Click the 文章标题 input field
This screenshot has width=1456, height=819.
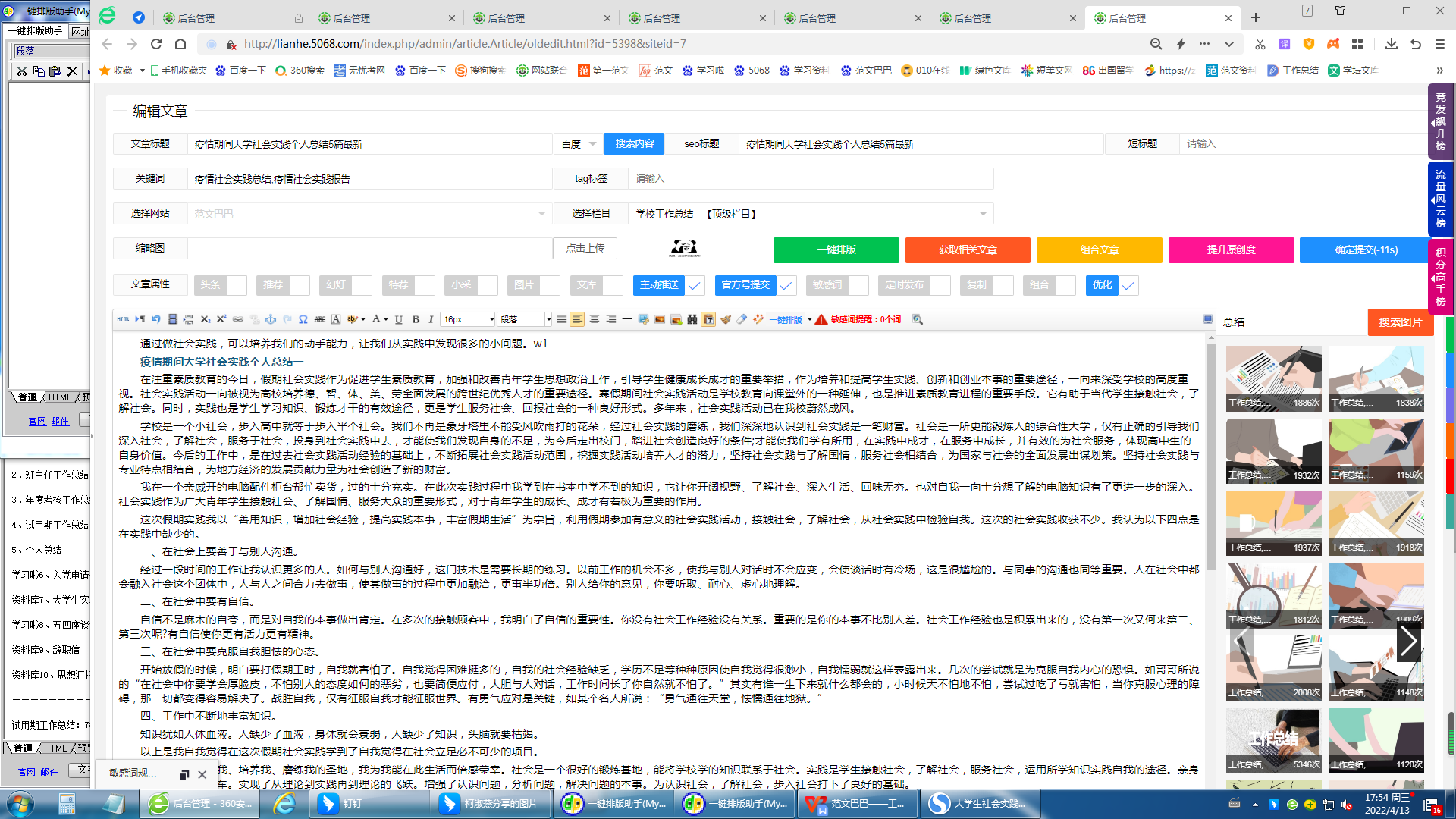click(370, 144)
